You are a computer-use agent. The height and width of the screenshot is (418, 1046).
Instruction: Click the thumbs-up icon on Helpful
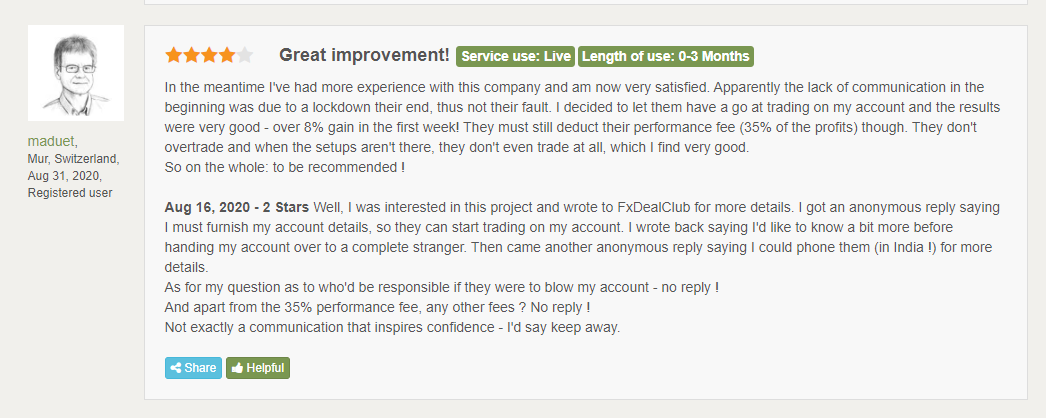pos(237,368)
